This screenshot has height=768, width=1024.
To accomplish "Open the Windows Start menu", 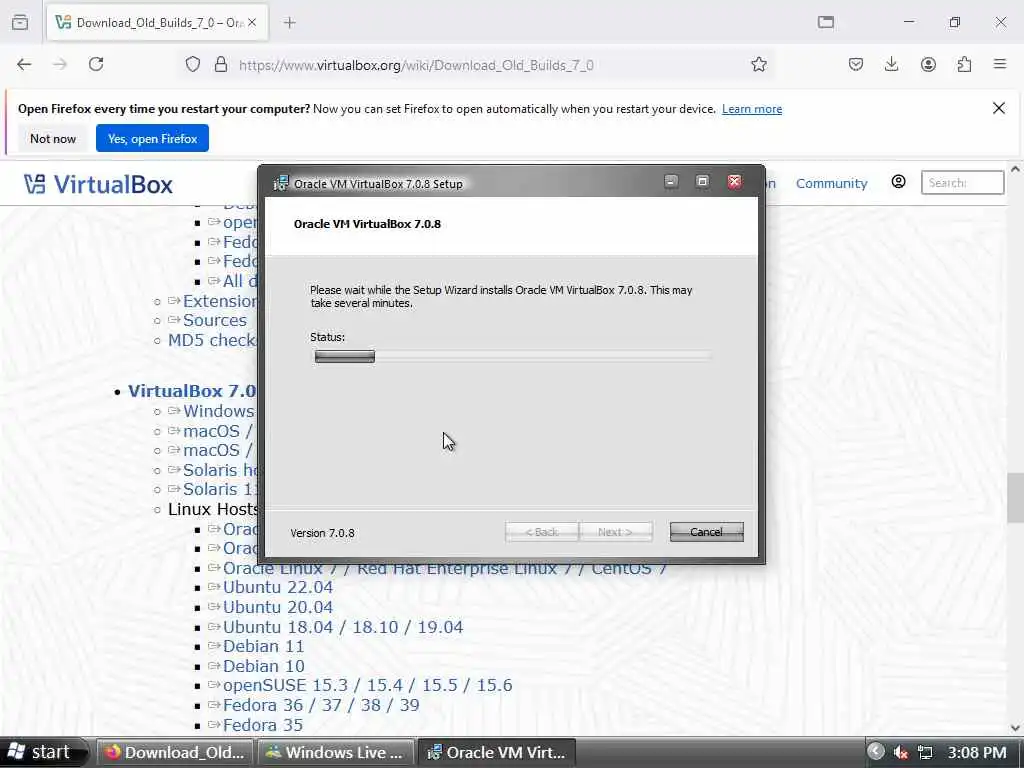I will point(43,752).
